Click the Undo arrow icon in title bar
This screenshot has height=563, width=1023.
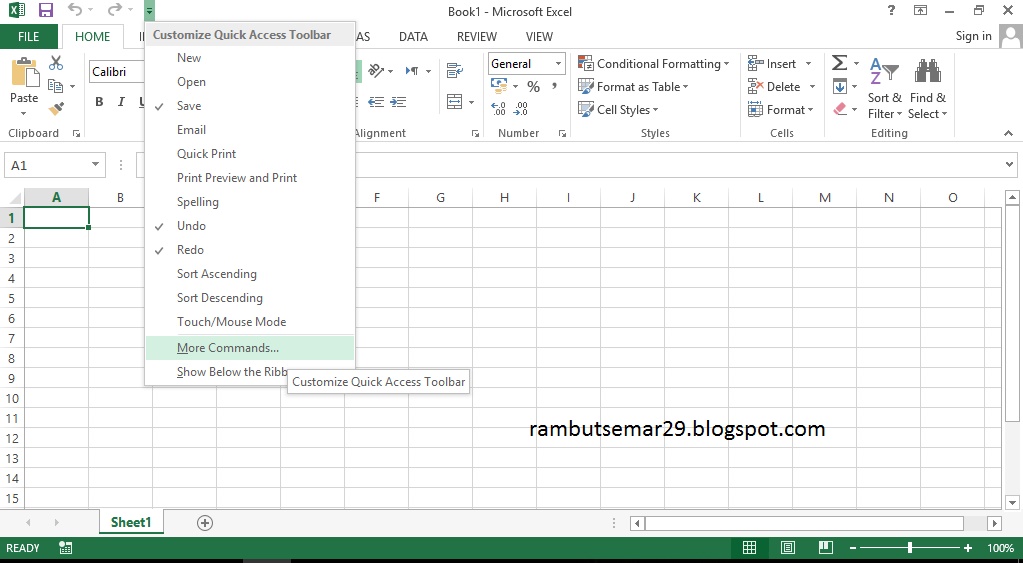pyautogui.click(x=75, y=10)
